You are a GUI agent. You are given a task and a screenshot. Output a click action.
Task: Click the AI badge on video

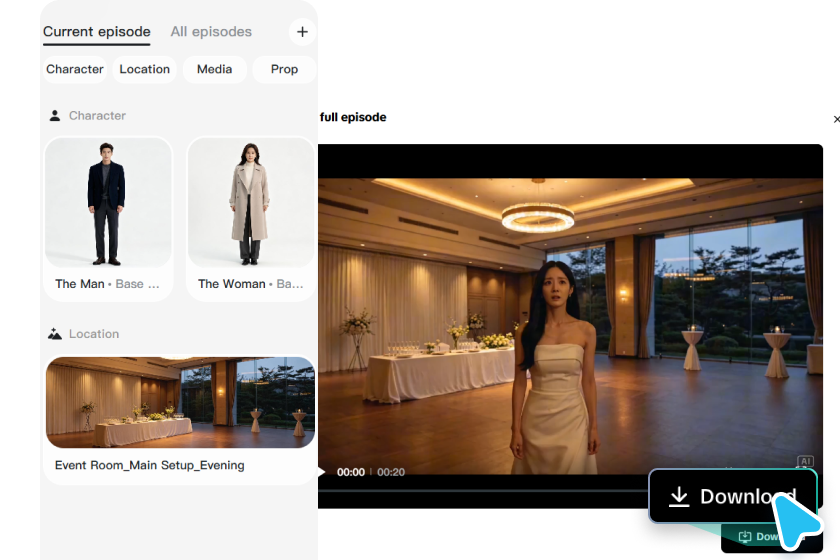pos(805,461)
